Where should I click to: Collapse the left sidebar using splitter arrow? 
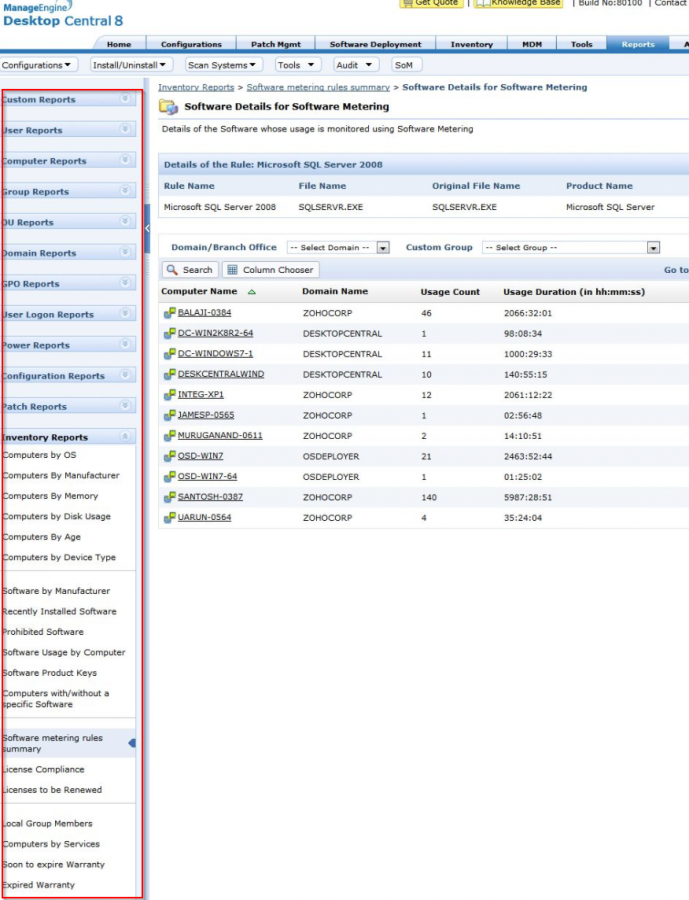(x=147, y=228)
